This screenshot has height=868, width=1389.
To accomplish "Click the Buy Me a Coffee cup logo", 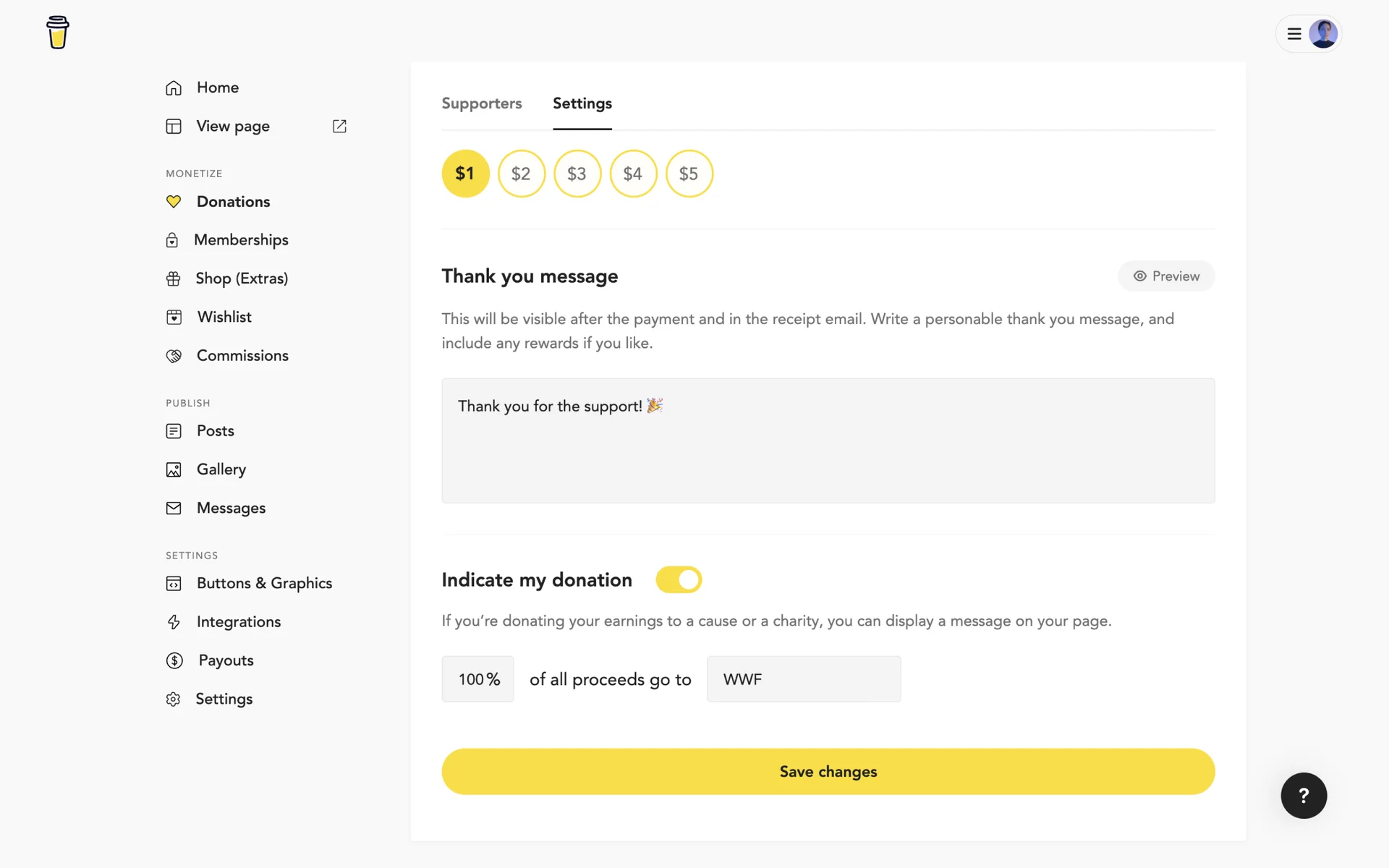I will coord(57,33).
